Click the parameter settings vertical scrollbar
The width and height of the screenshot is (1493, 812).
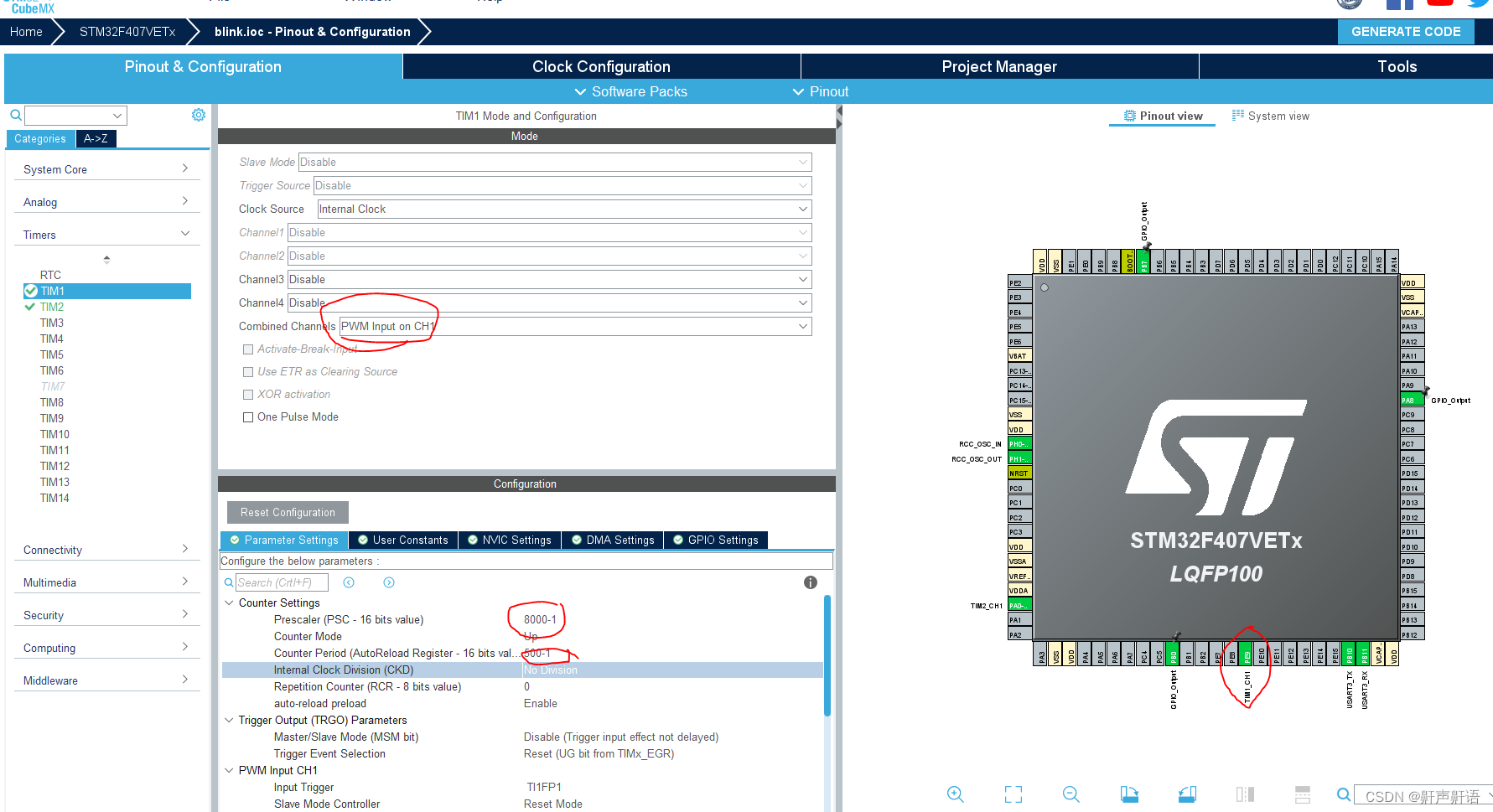coord(827,655)
